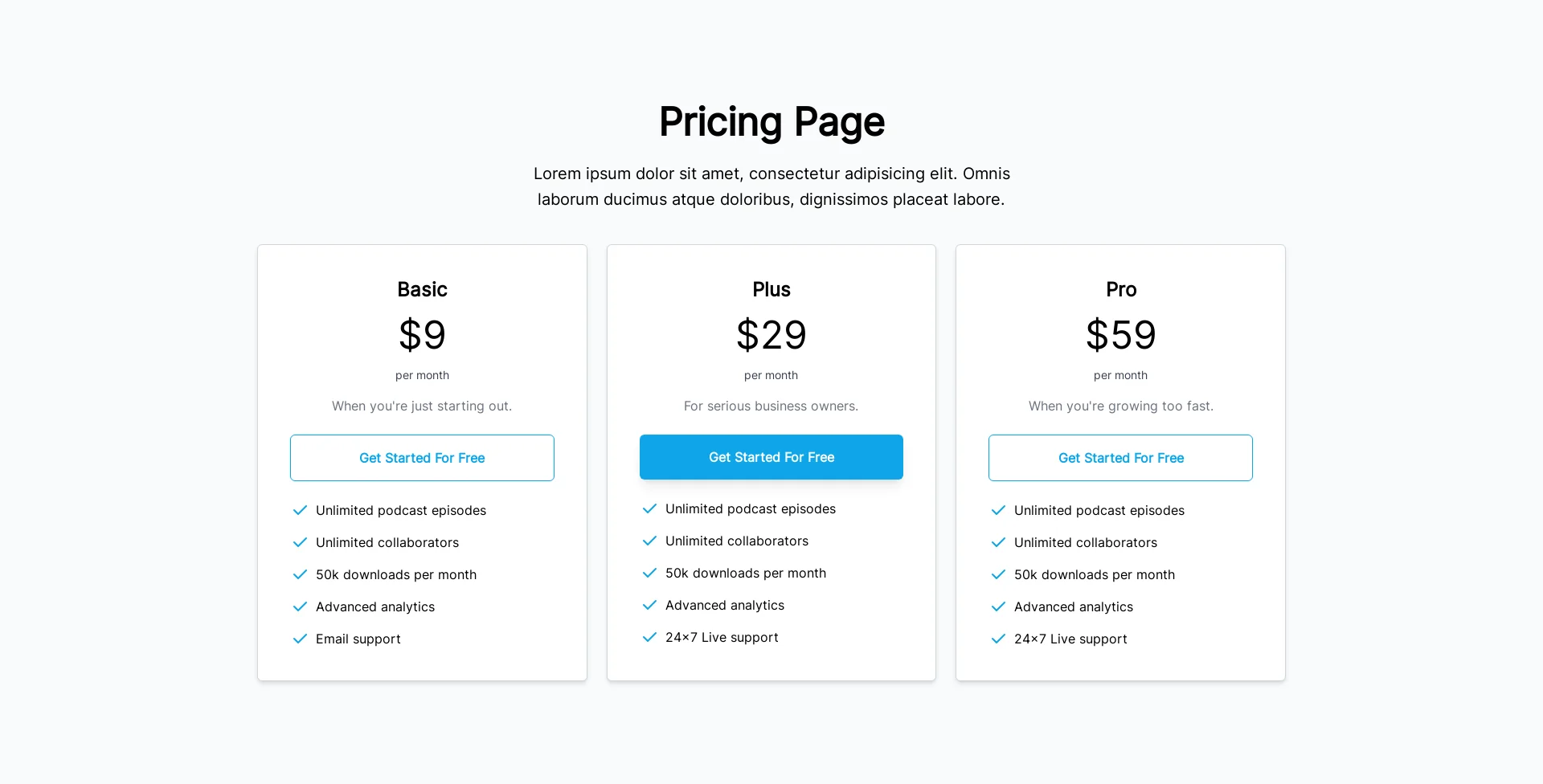
Task: Click the Pro plan title
Action: coord(1121,289)
